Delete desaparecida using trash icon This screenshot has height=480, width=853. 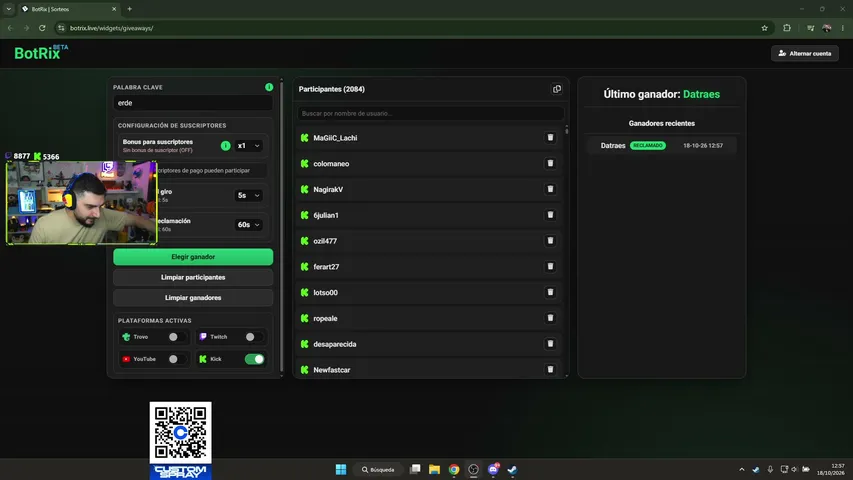(x=550, y=344)
